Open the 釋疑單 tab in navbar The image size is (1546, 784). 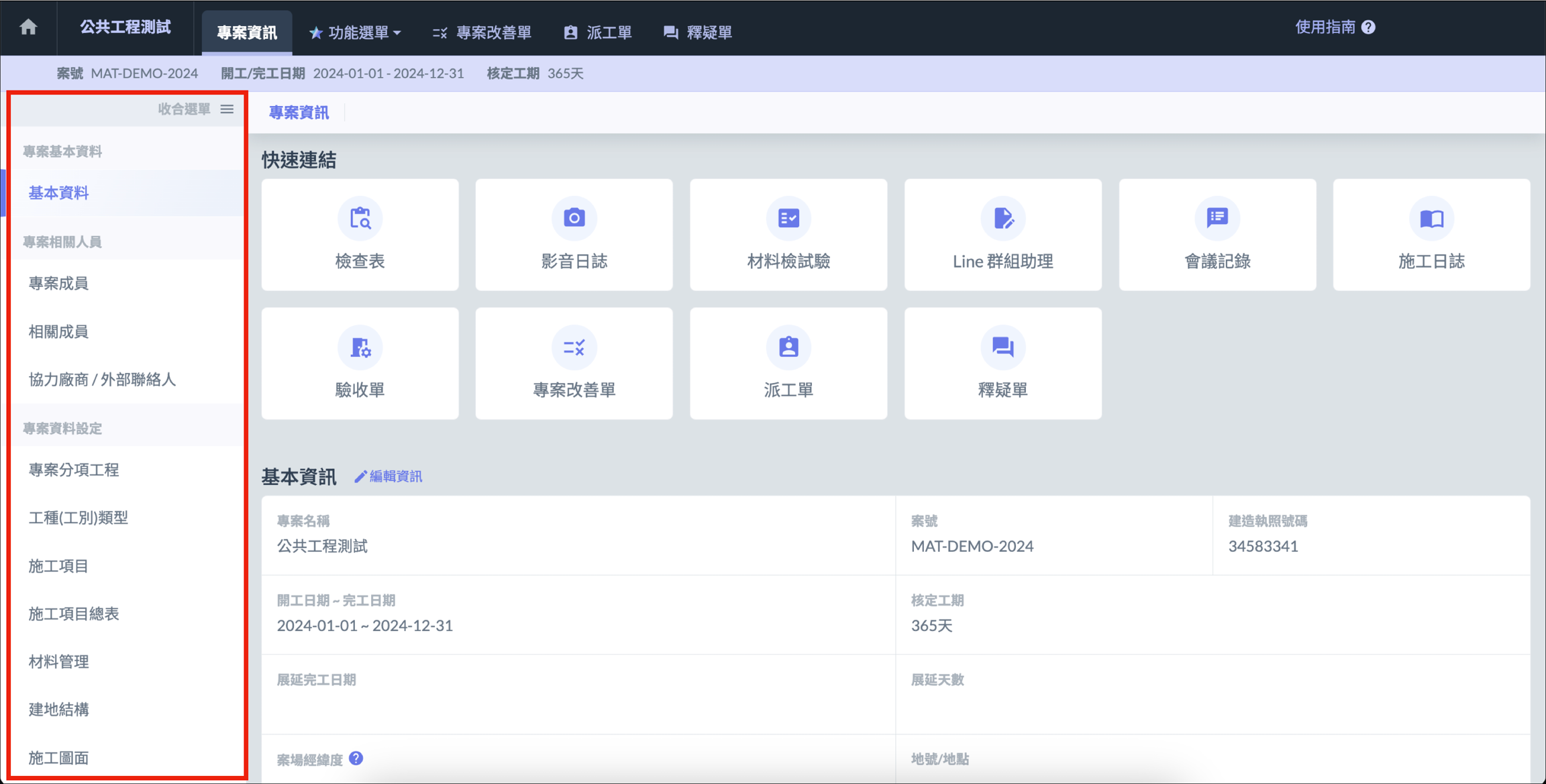click(x=698, y=32)
